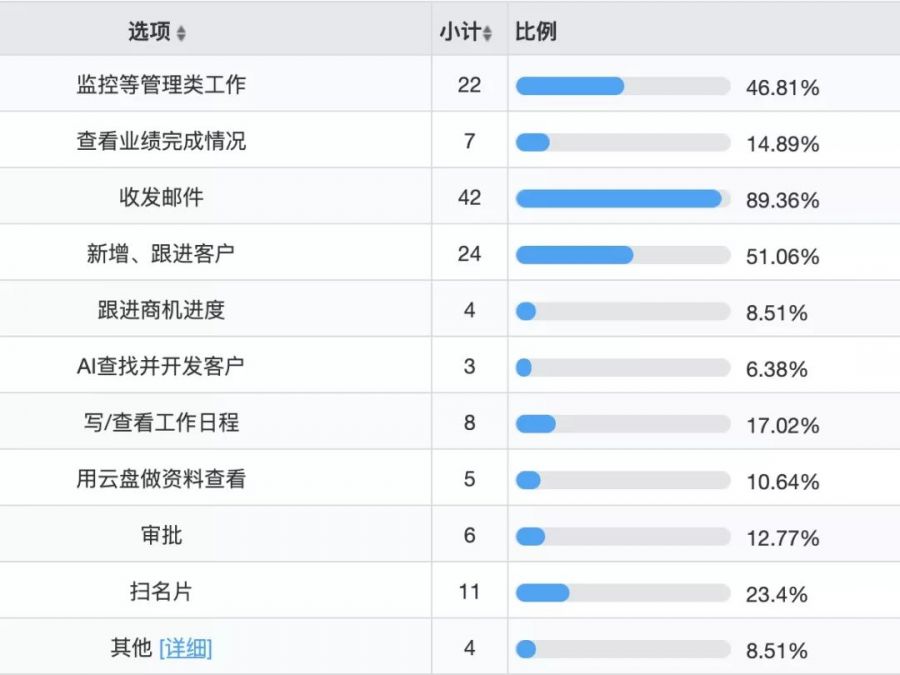Click the 审批 option label
Viewport: 900px width, 675px height.
tap(161, 535)
